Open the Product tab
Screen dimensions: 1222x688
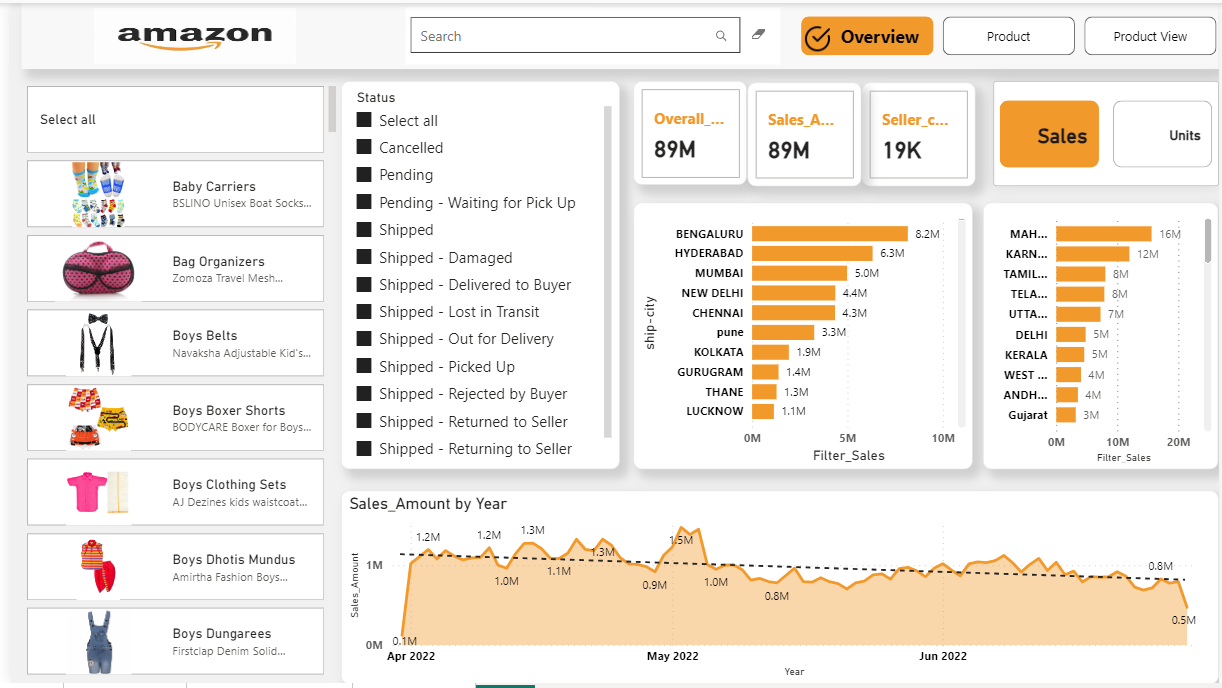pos(1008,36)
